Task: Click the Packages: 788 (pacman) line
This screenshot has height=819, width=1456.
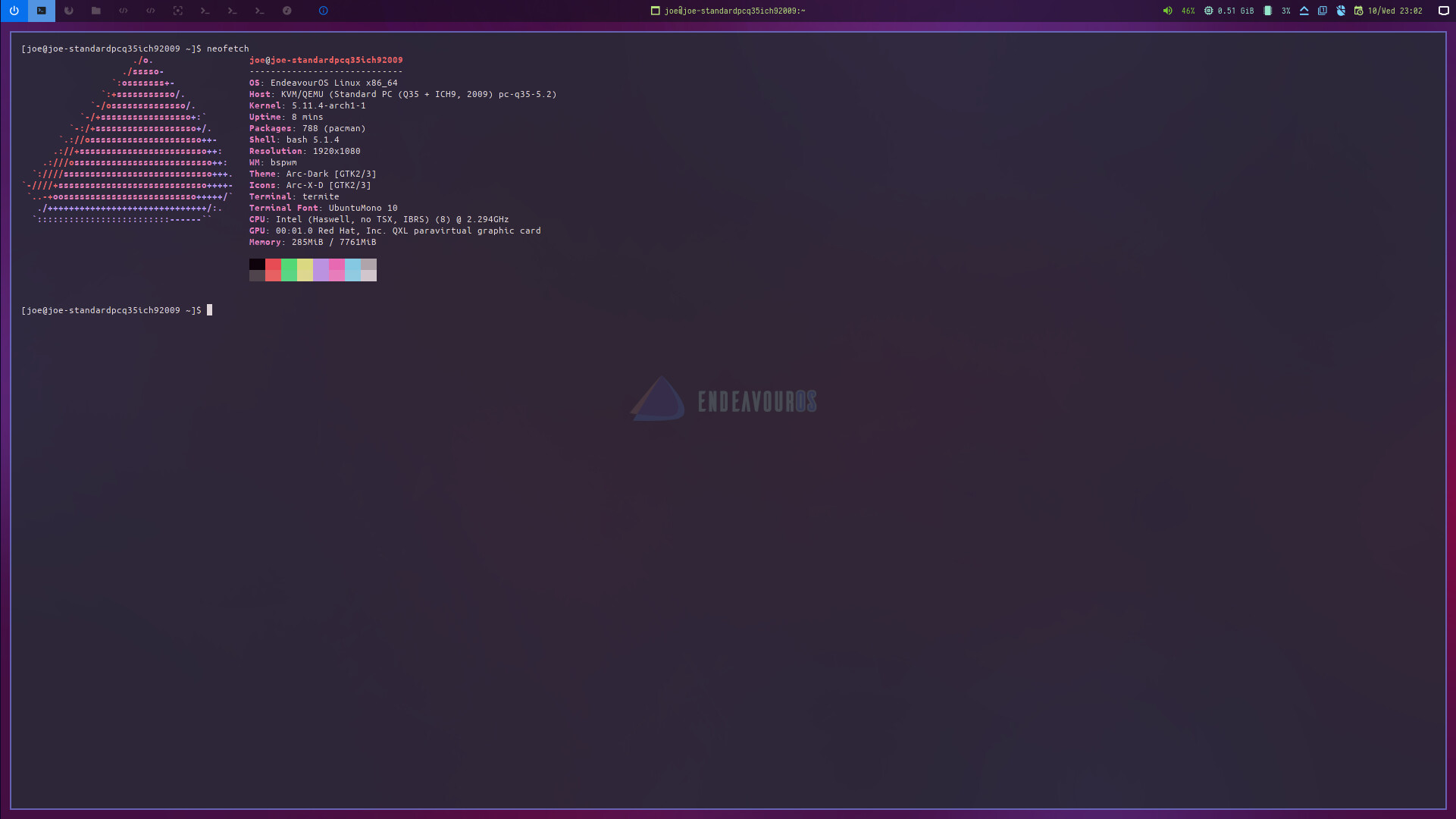Action: (308, 128)
